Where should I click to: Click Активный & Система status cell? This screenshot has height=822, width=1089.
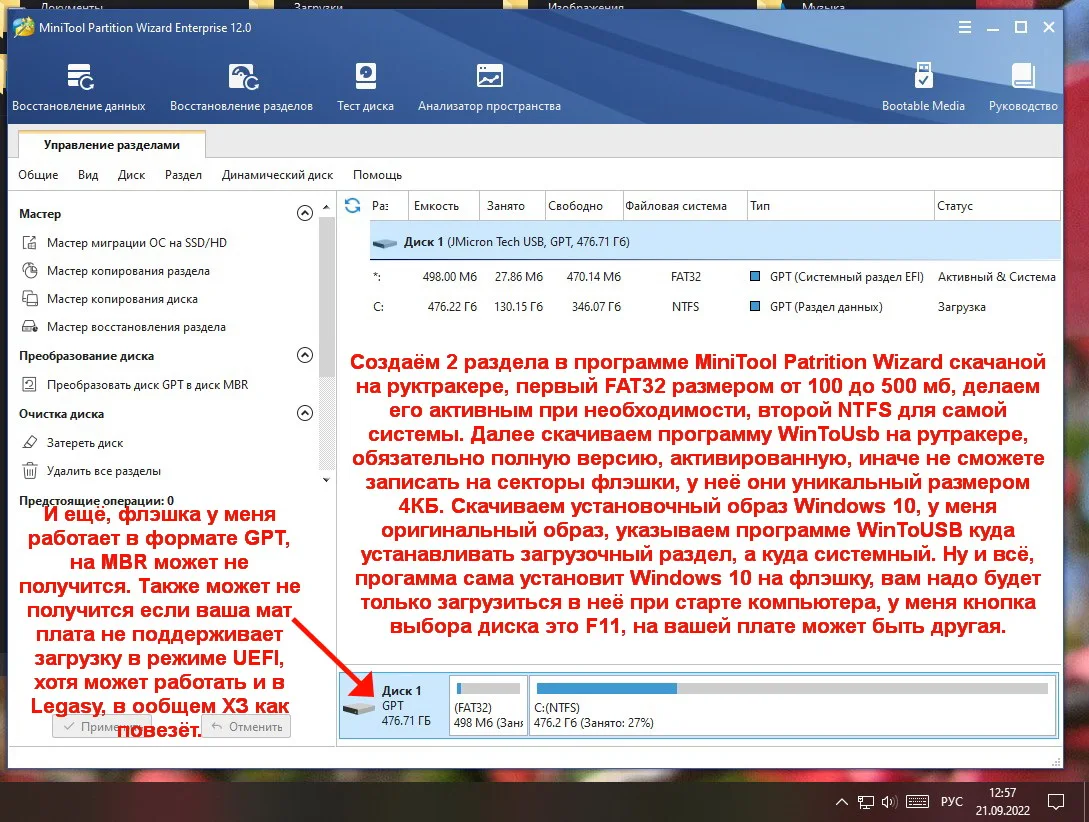click(997, 276)
